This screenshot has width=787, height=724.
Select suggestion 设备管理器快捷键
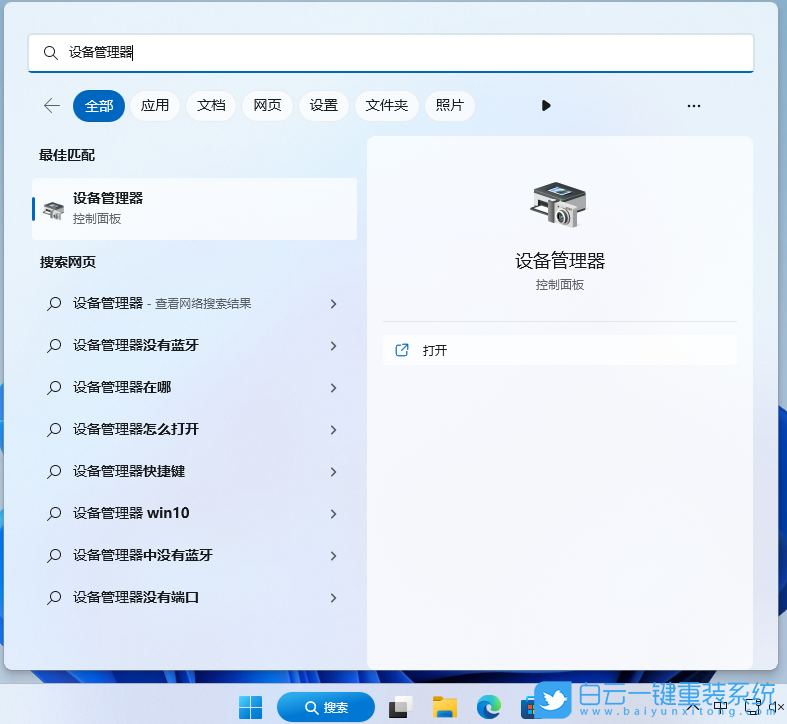[194, 471]
